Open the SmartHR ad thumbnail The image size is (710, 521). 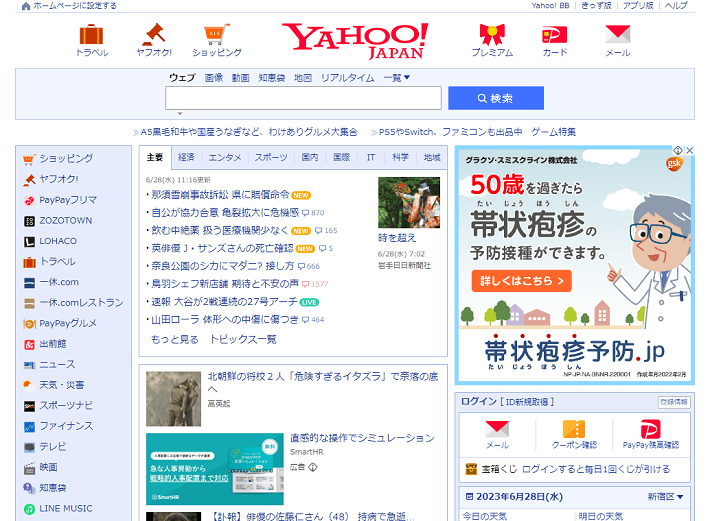(215, 469)
